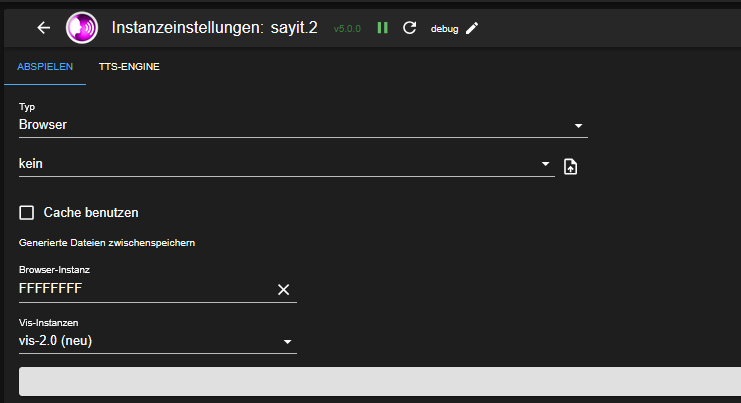
Task: Open the Typ dropdown showing Browser
Action: click(303, 125)
